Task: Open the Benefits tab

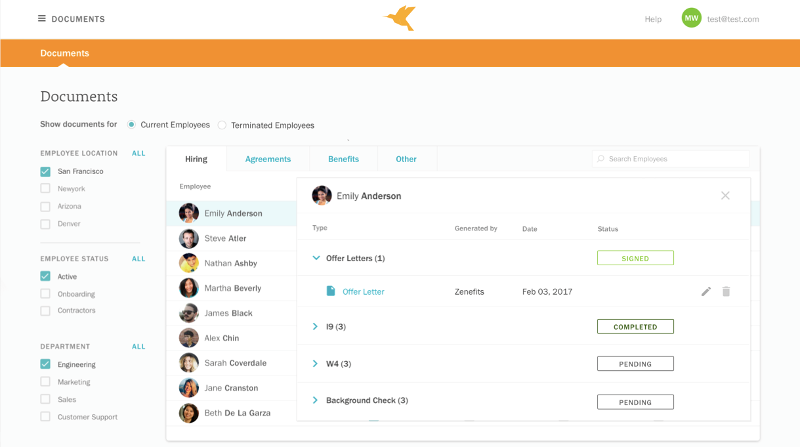Action: click(x=343, y=159)
